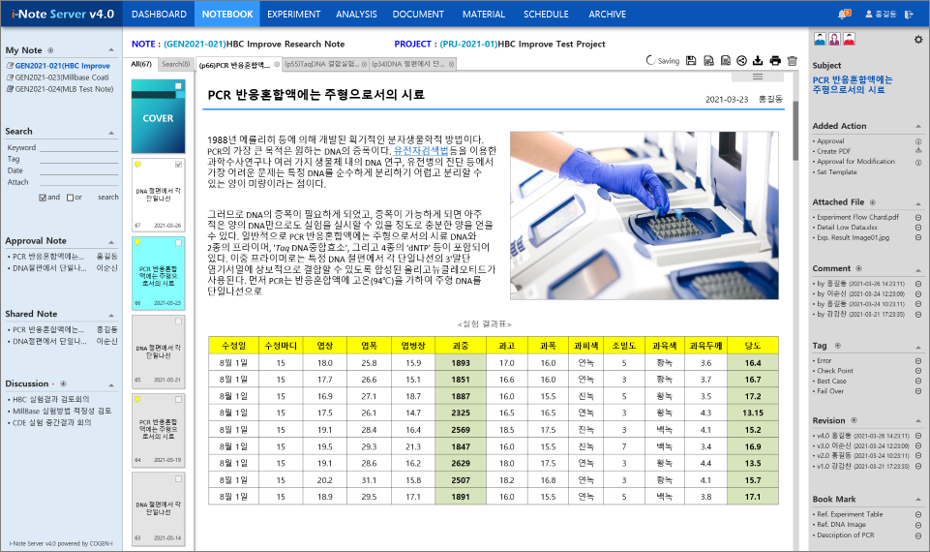Download the note using the download icon
Screen dimensions: 930x552
click(758, 62)
